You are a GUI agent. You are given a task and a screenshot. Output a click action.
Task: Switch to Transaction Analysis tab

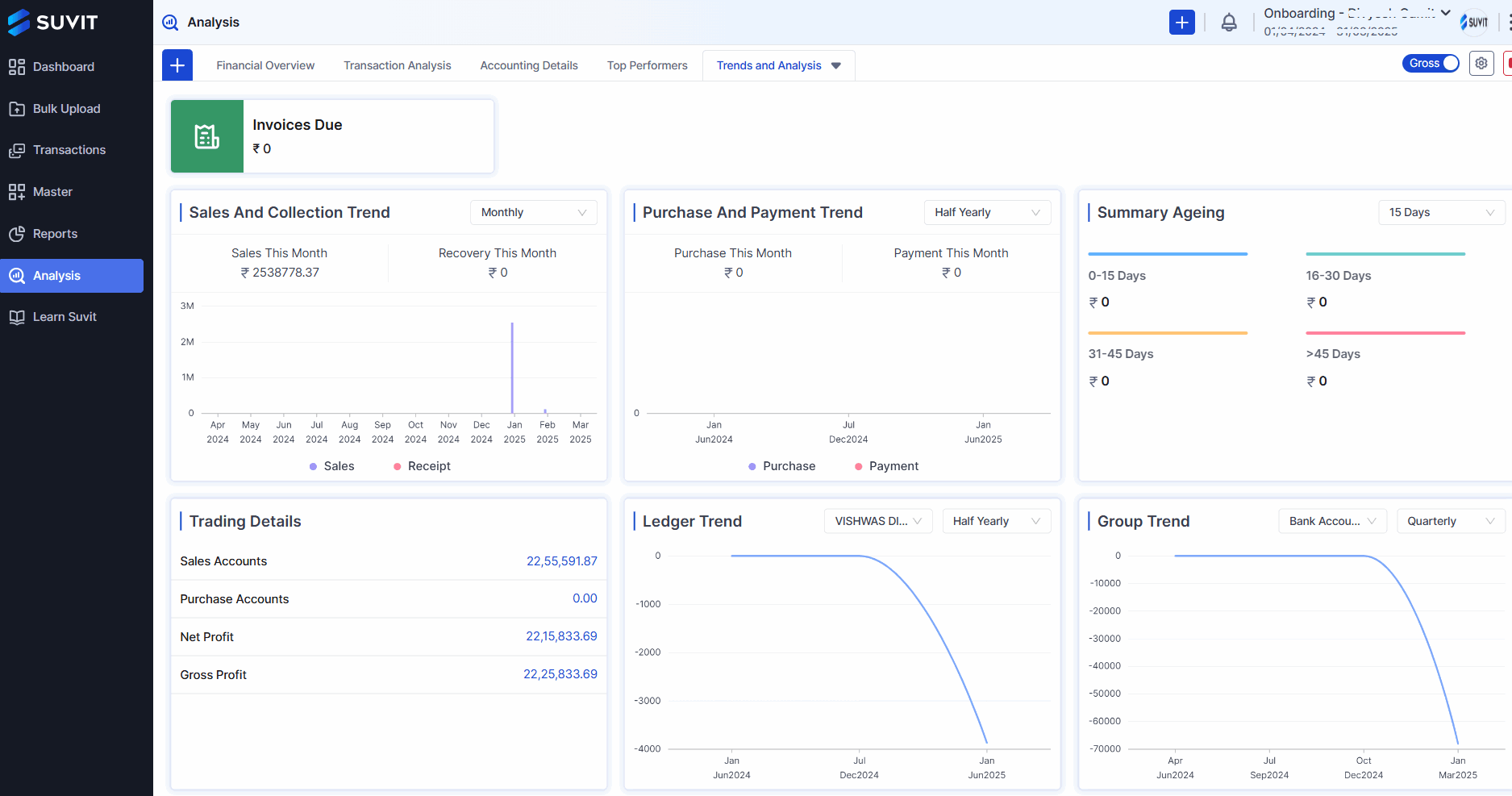pos(398,65)
